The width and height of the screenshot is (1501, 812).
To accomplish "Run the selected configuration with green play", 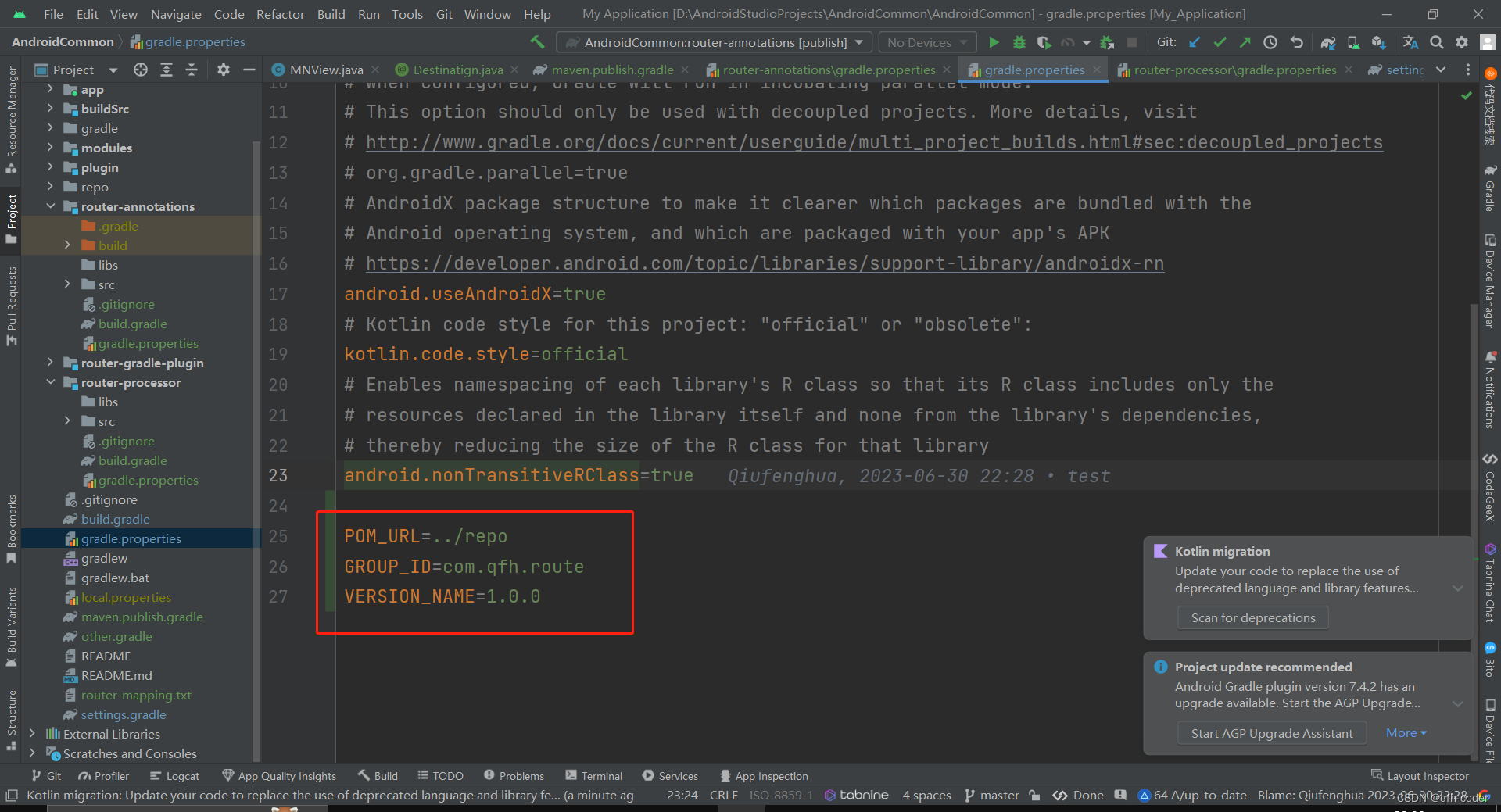I will pos(994,42).
